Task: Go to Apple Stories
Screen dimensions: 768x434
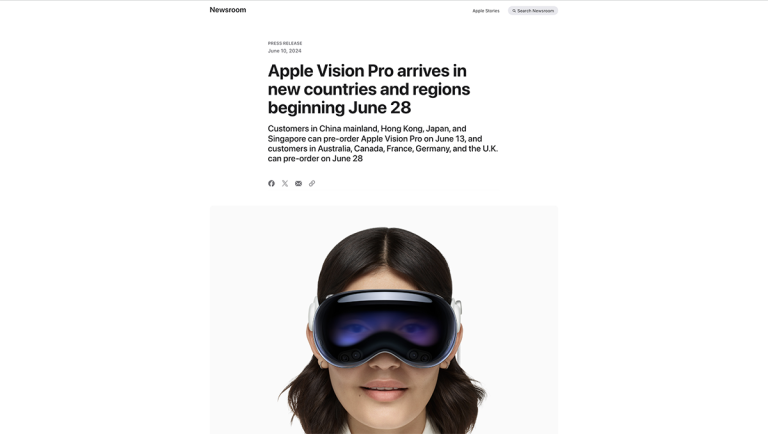Action: coord(486,11)
